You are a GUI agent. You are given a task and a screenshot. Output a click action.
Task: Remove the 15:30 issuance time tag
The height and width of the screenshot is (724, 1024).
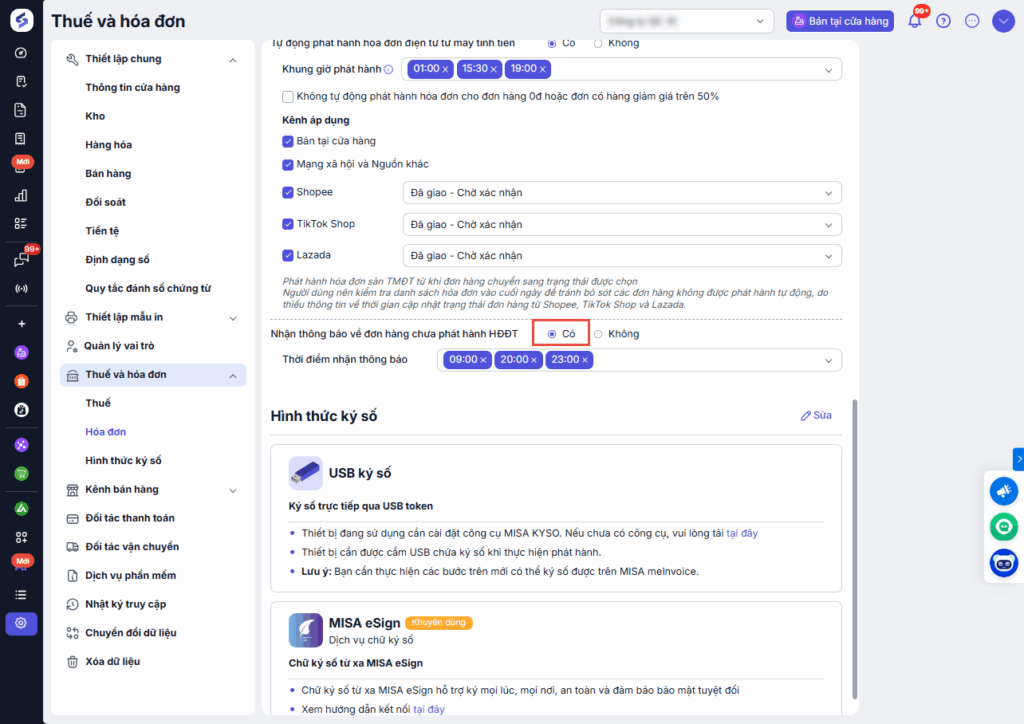click(493, 69)
